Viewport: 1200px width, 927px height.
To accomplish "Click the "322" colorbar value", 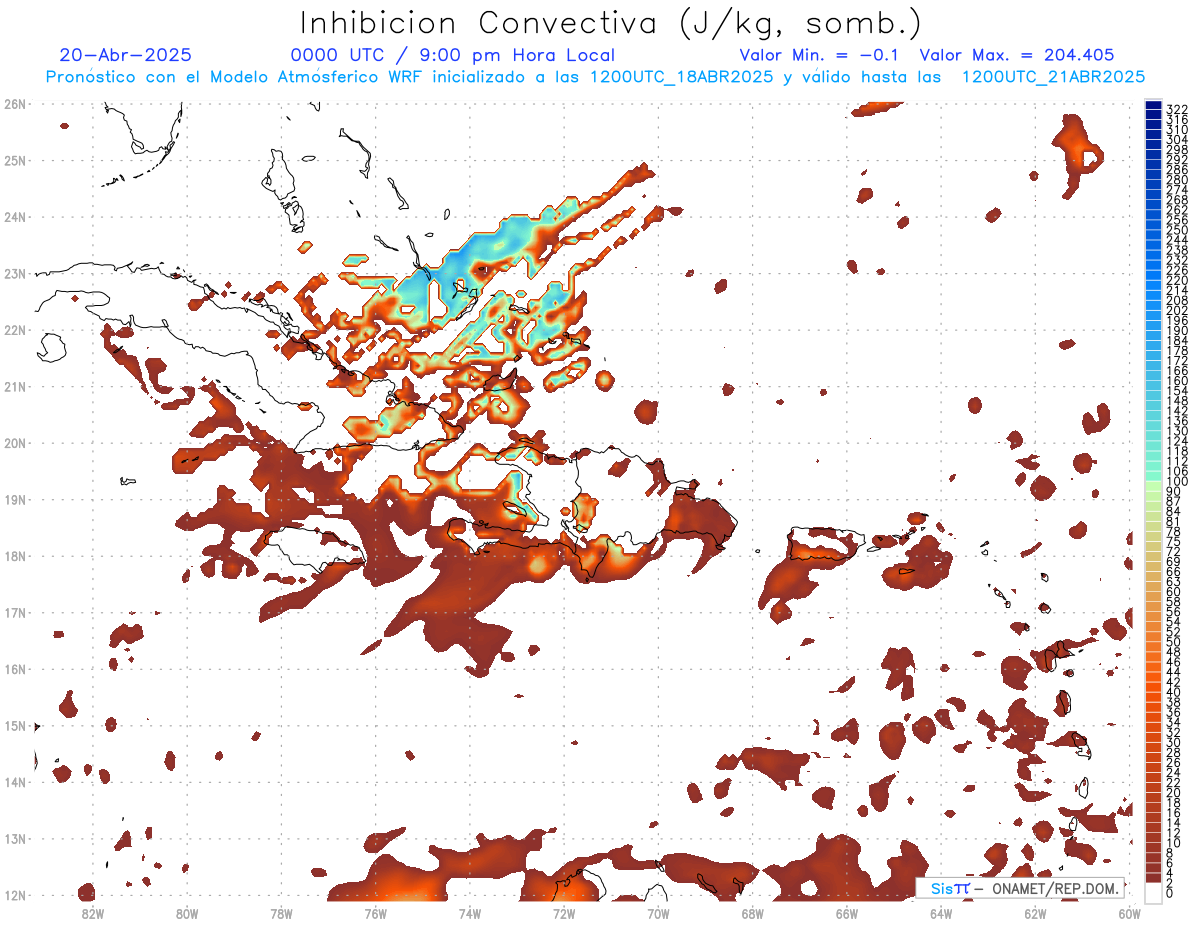I will point(1177,109).
